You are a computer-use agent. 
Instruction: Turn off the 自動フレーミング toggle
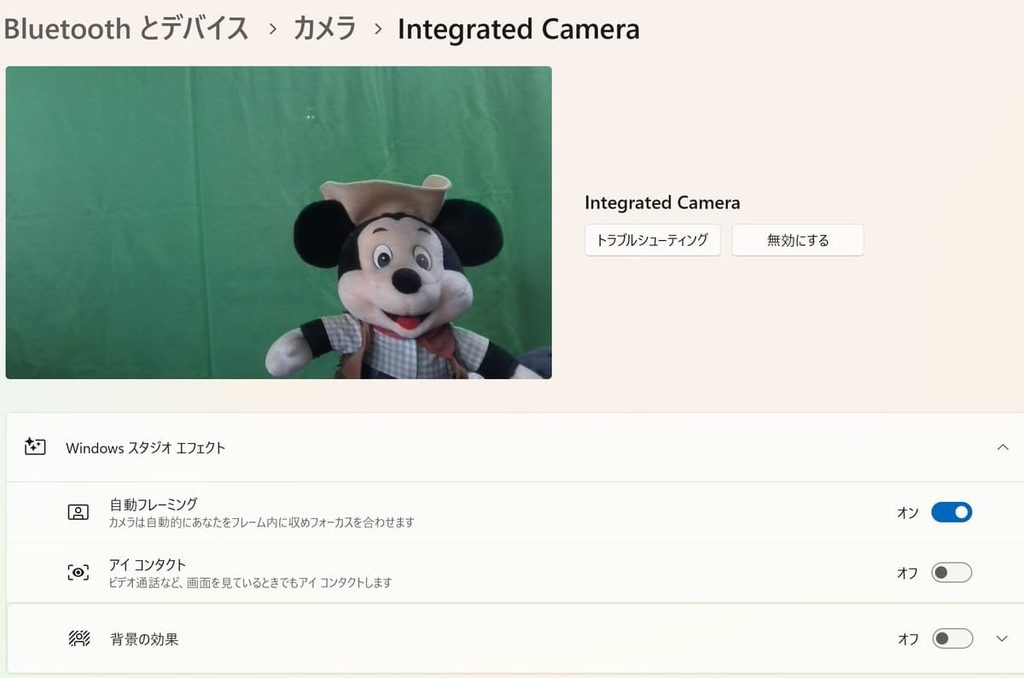952,512
